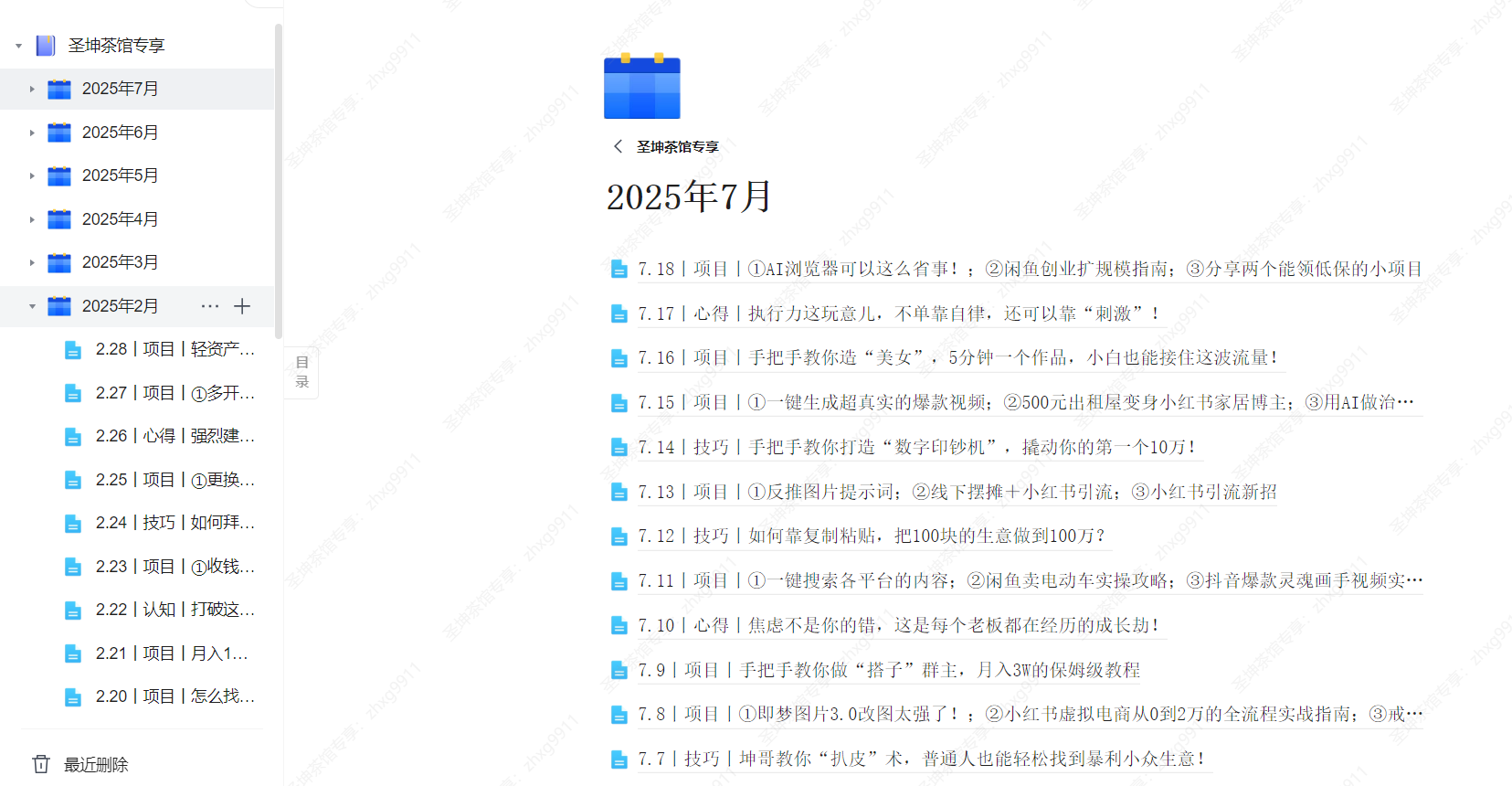The width and height of the screenshot is (1512, 786).
Task: Click the calendar icon next to 2025年7月
Action: 59,89
